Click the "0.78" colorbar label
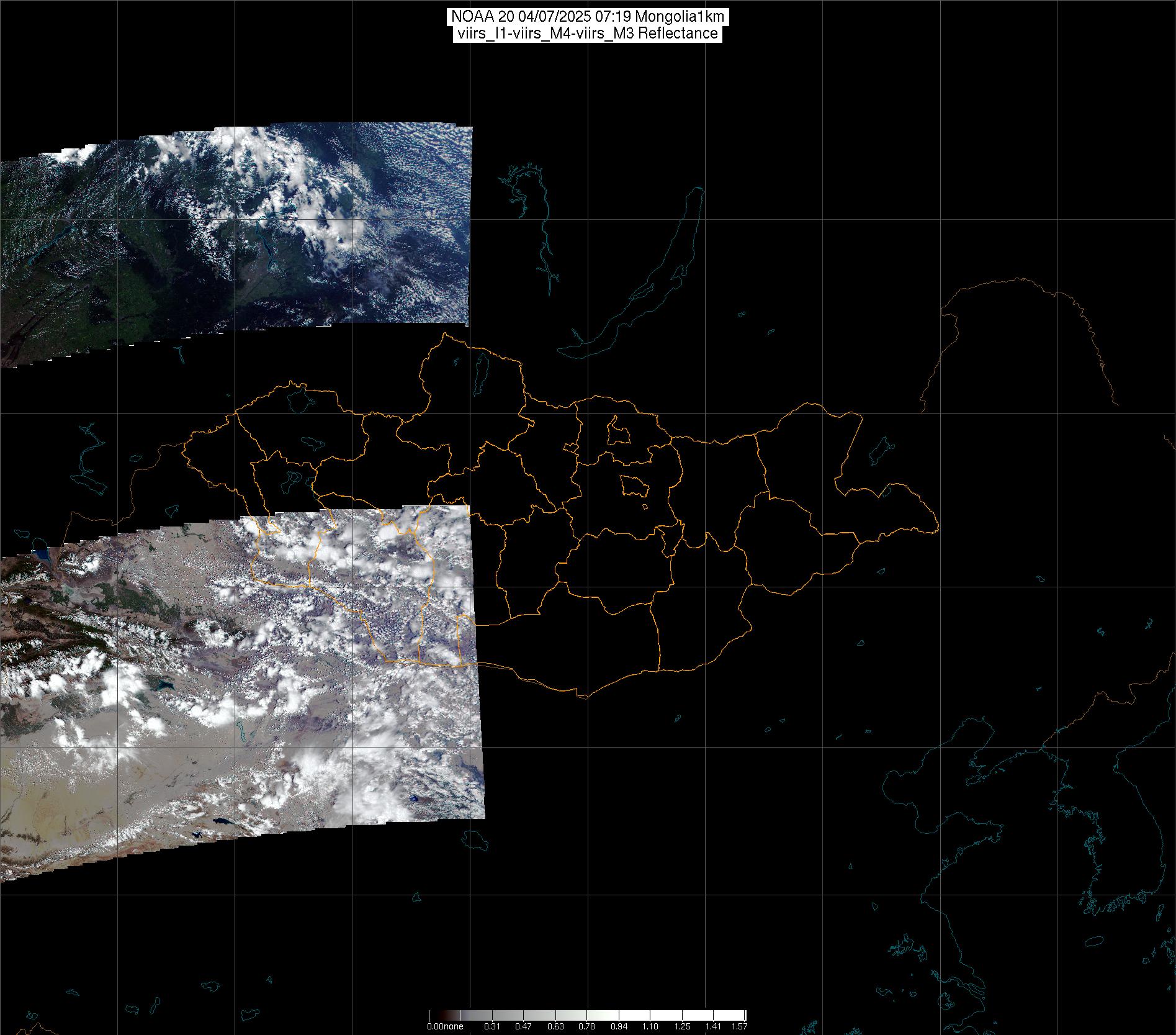Screen dimensions: 1176x1035 pos(587,1026)
